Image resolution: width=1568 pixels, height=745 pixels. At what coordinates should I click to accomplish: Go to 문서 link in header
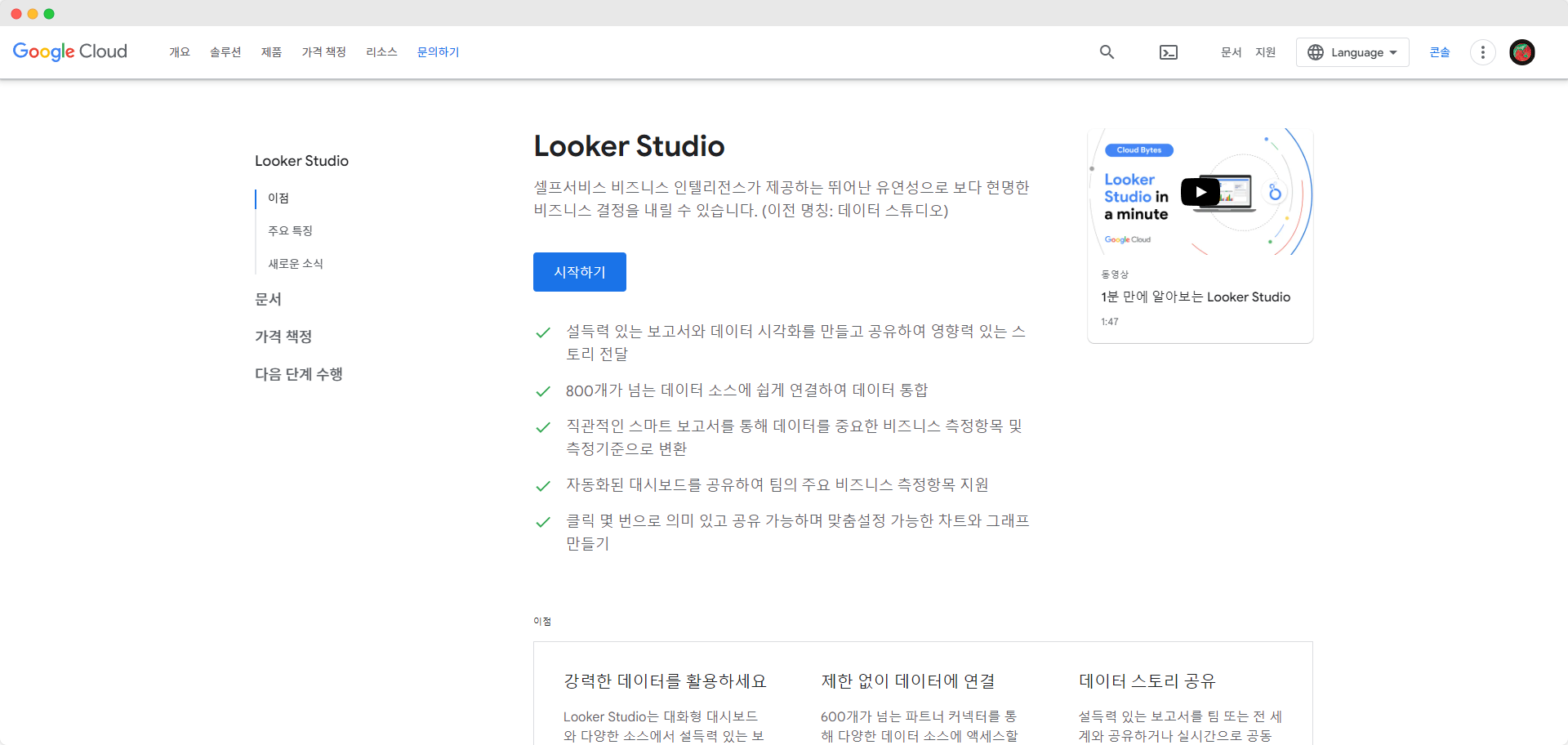(1231, 52)
